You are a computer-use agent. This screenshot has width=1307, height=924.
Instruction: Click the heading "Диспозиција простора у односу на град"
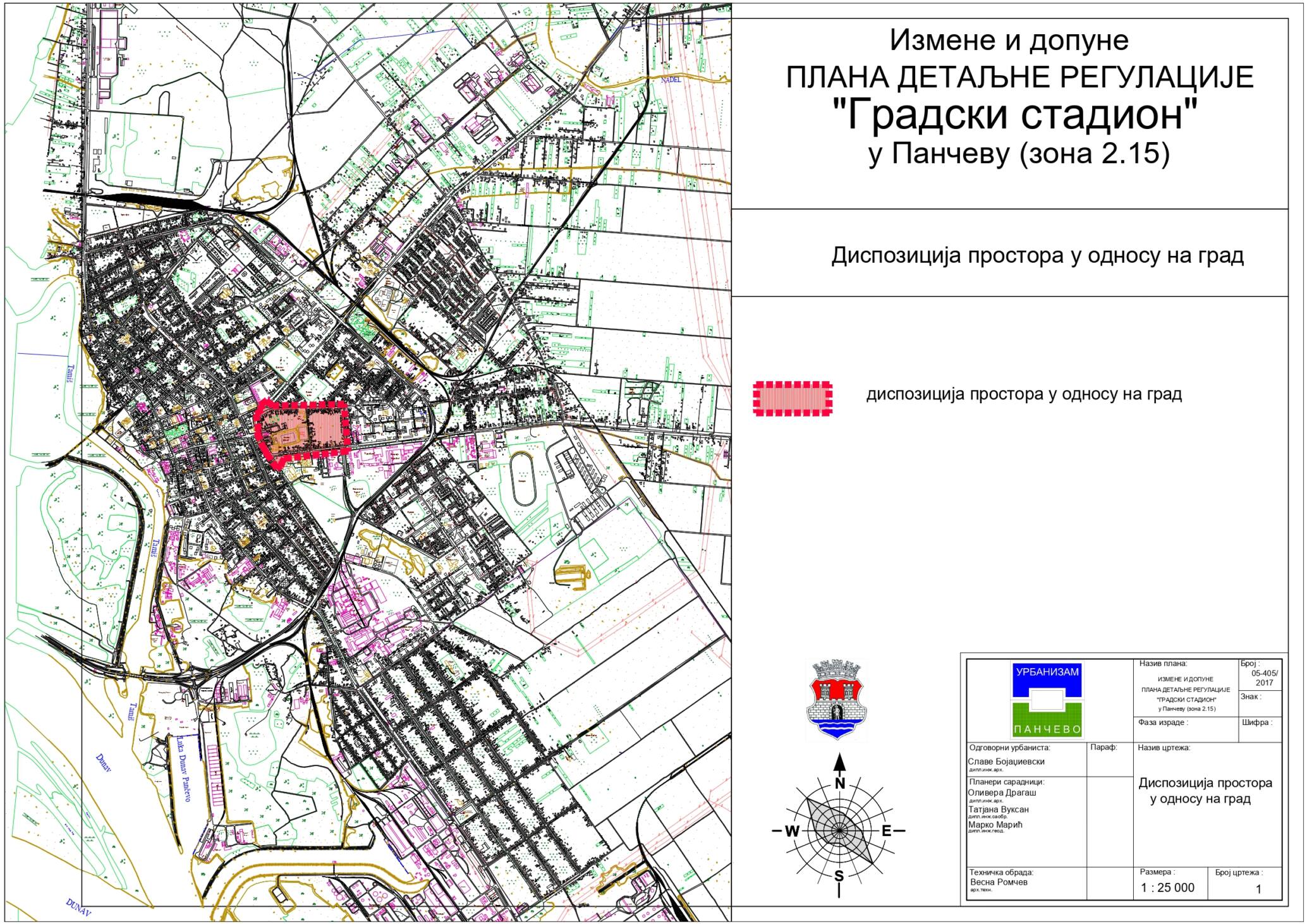[1037, 255]
